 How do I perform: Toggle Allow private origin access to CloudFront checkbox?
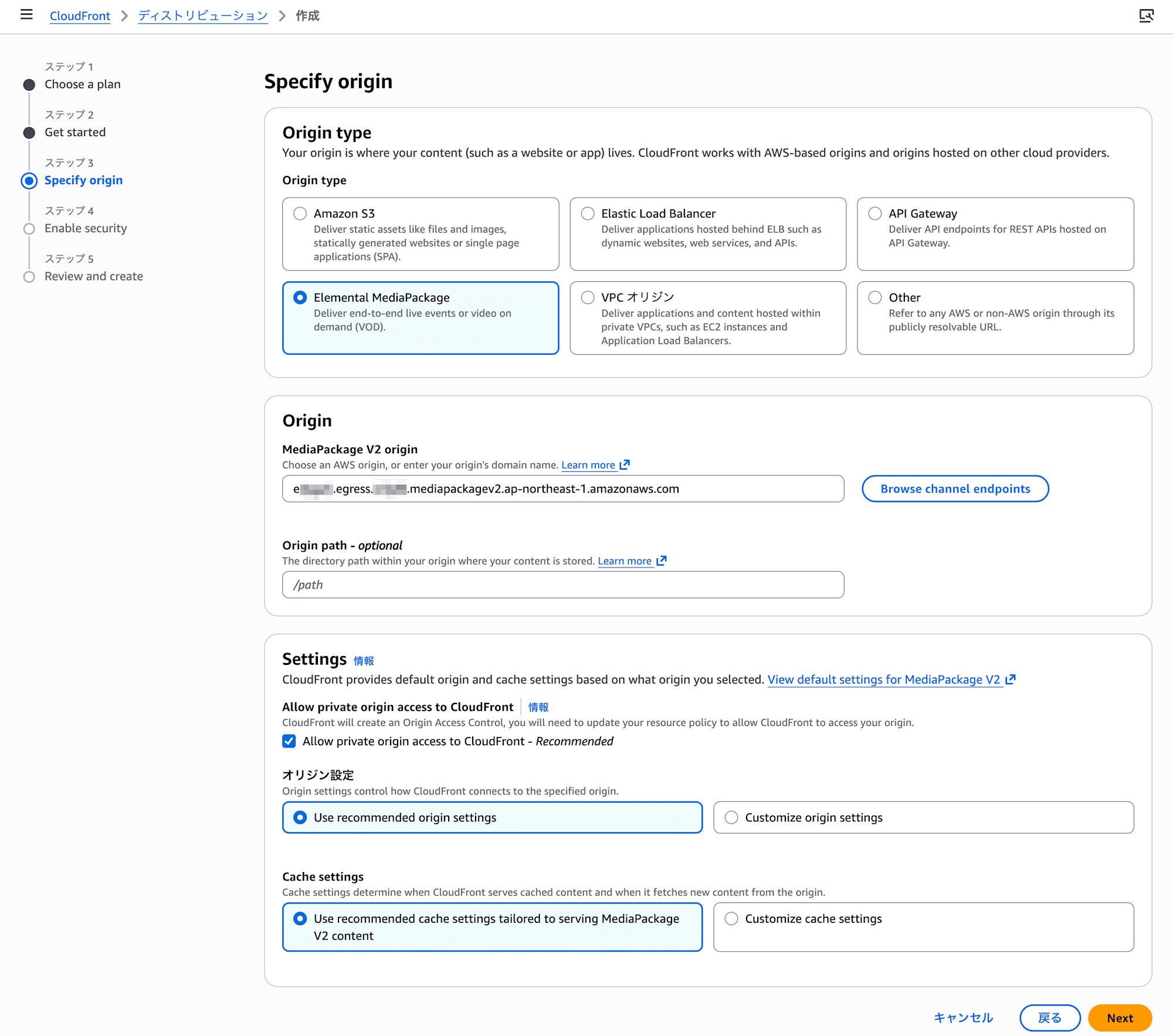pos(289,741)
